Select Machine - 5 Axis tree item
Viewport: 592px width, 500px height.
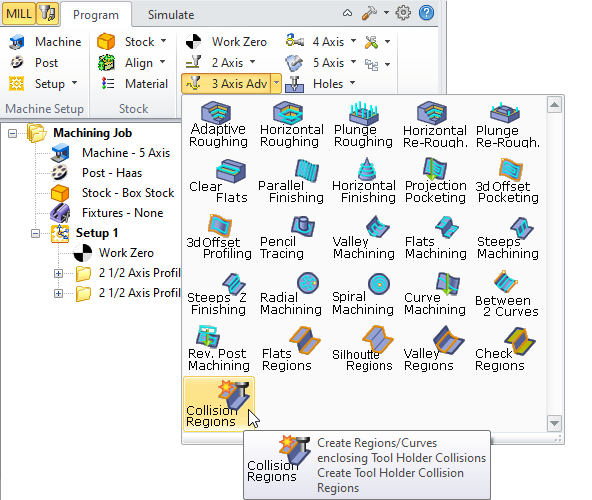[x=110, y=153]
